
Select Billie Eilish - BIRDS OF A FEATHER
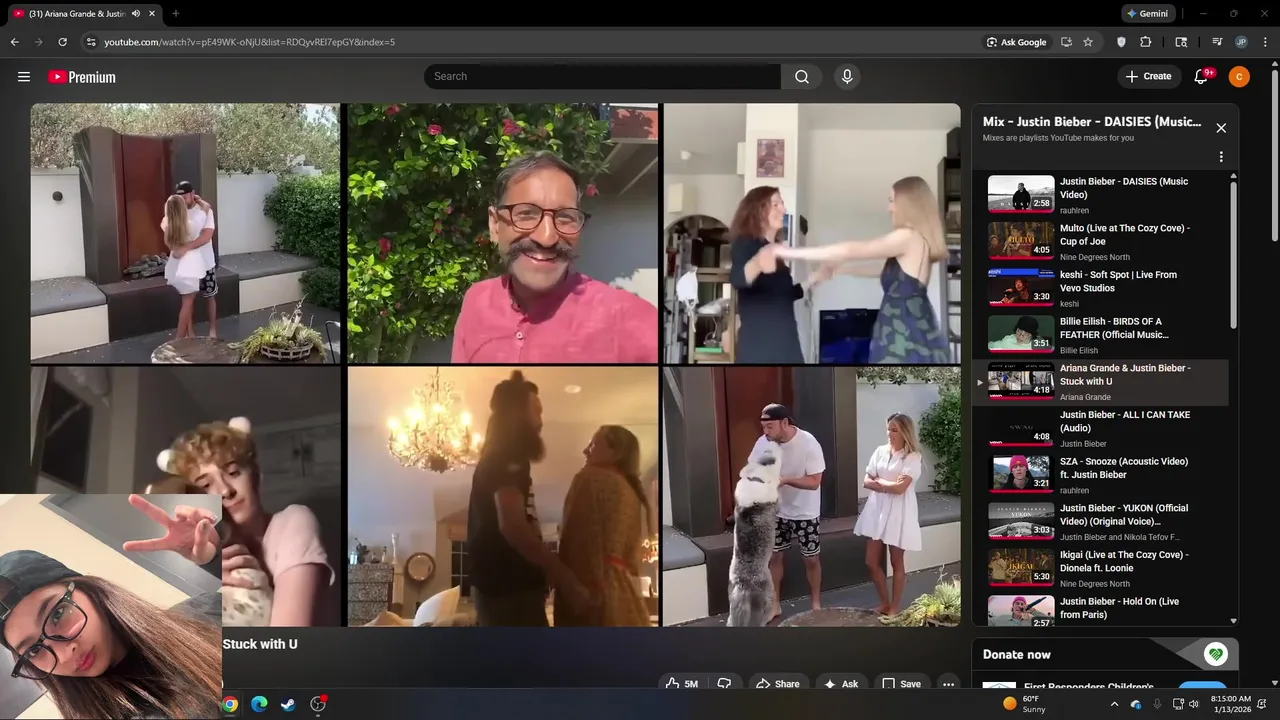(x=1100, y=335)
